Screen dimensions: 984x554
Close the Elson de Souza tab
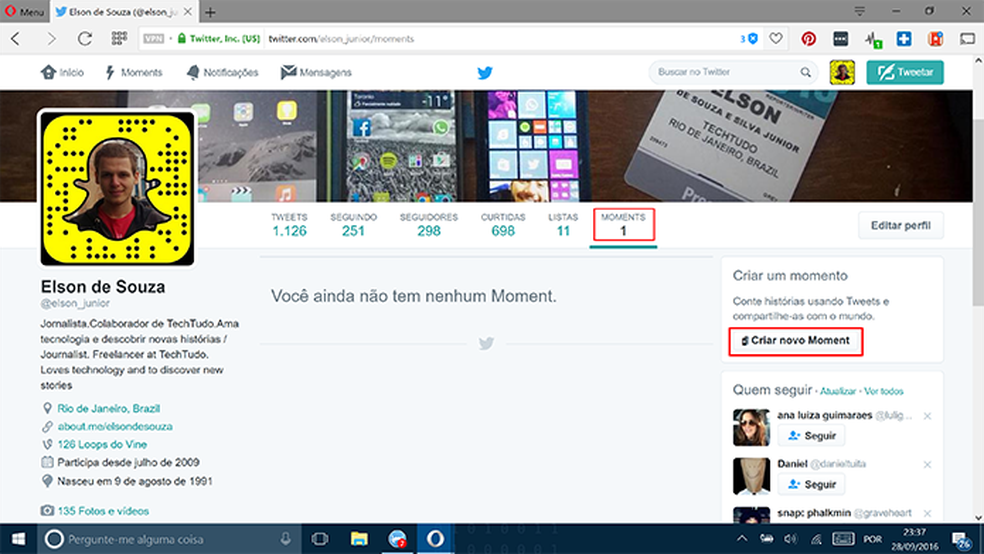[x=187, y=11]
